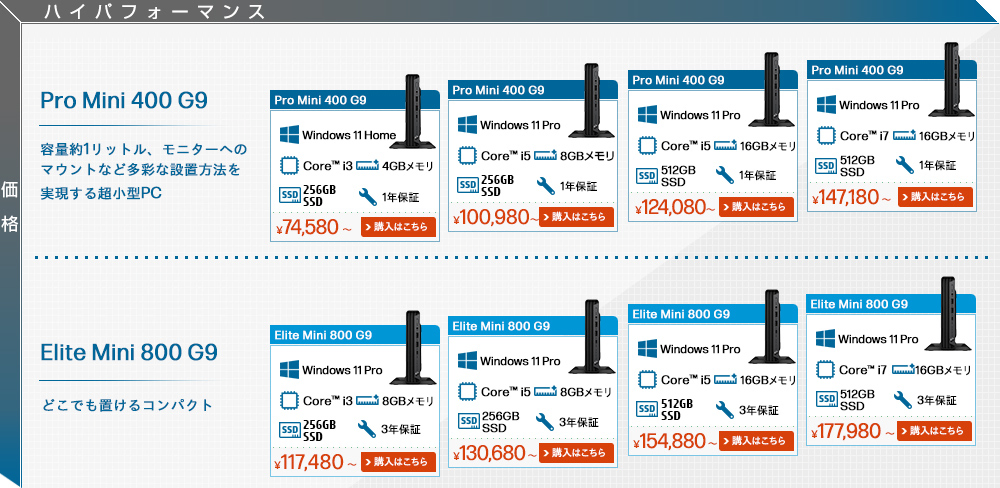
Task: Click the 3年保証 wrench icon in the ¥117,480 card
Action: click(368, 429)
